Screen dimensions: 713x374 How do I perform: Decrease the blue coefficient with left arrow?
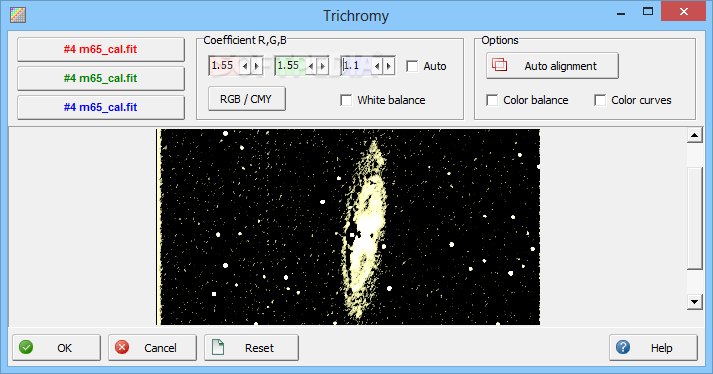[x=377, y=66]
